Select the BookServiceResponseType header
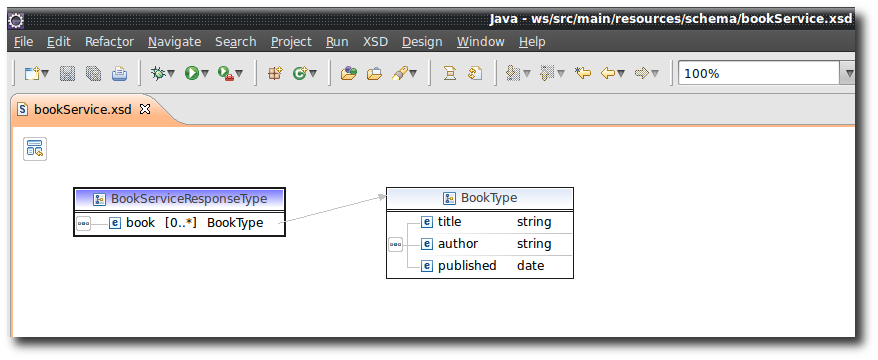This screenshot has height=360, width=878. [179, 199]
